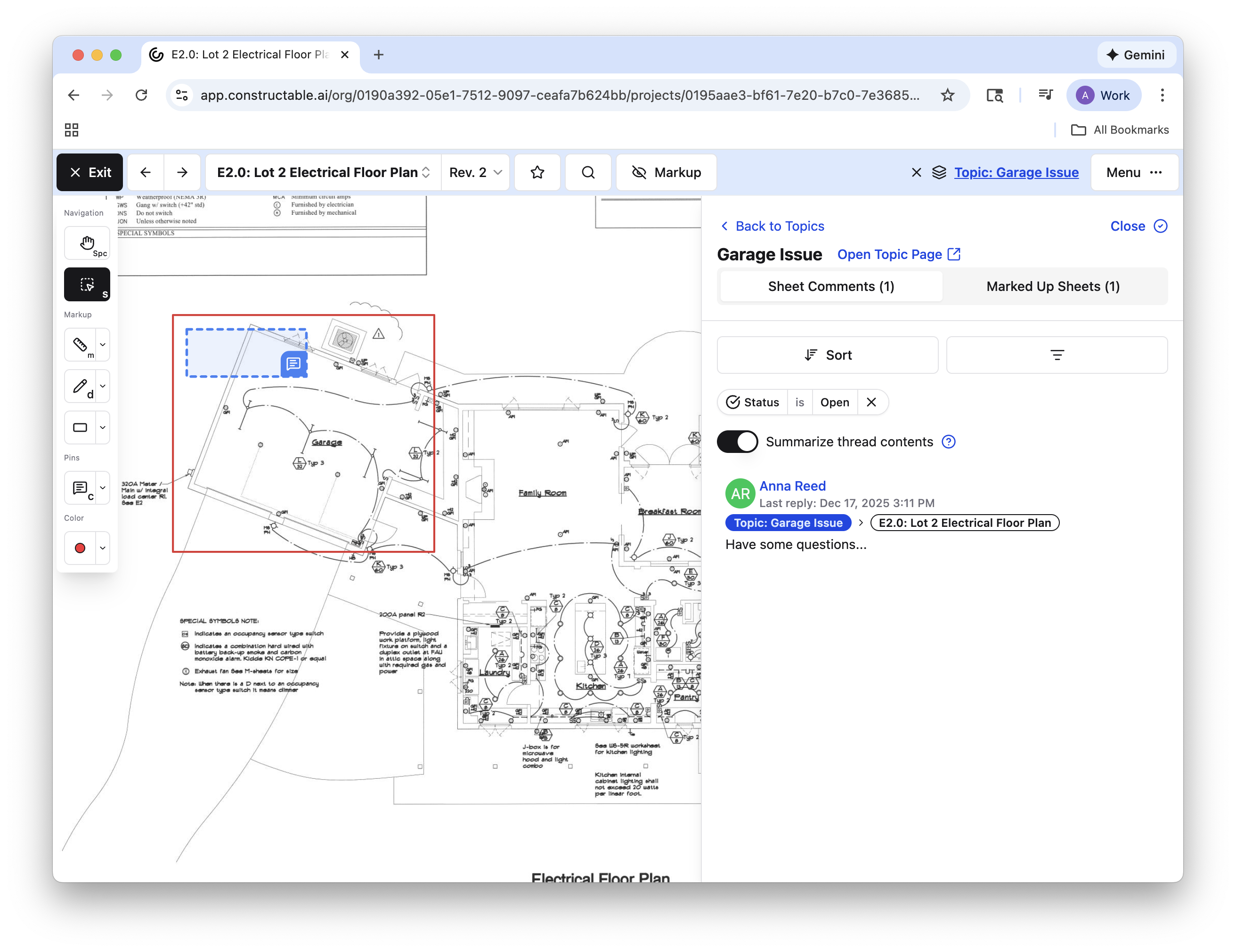Switch to Marked Up Sheets tab

pyautogui.click(x=1053, y=286)
